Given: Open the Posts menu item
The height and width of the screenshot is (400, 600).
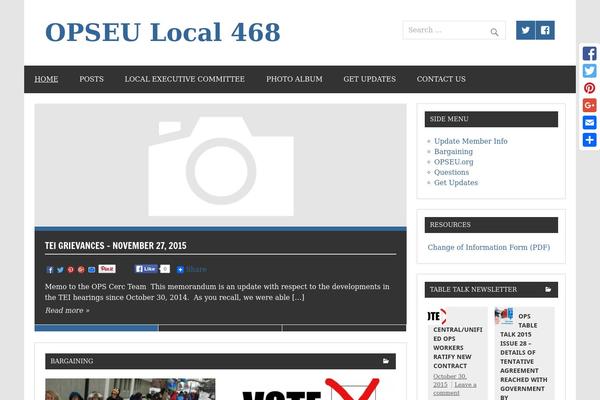Looking at the screenshot, I should (x=91, y=79).
